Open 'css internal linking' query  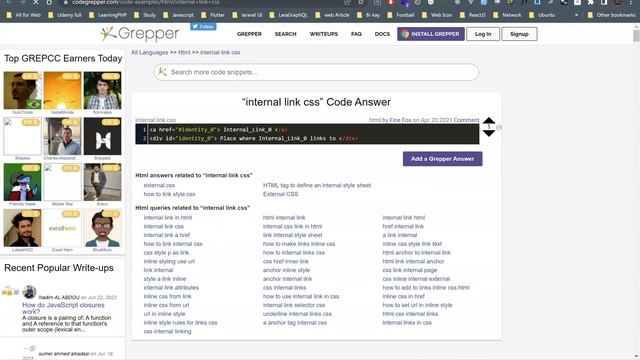[x=167, y=331]
